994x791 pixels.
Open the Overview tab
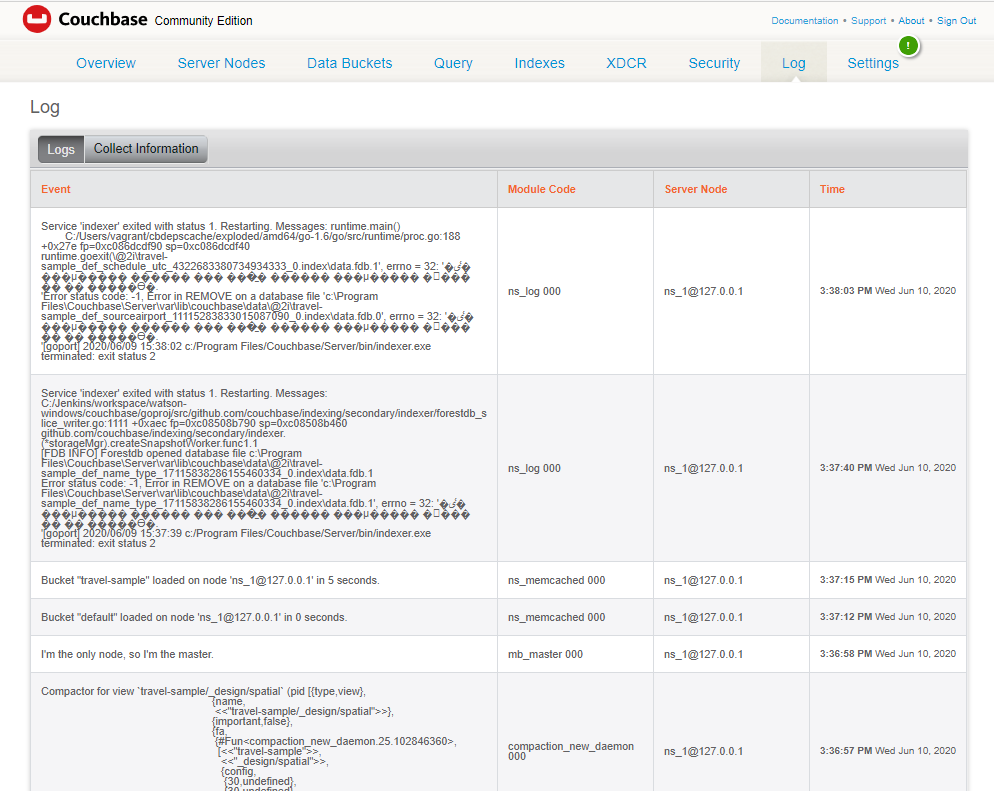point(106,63)
